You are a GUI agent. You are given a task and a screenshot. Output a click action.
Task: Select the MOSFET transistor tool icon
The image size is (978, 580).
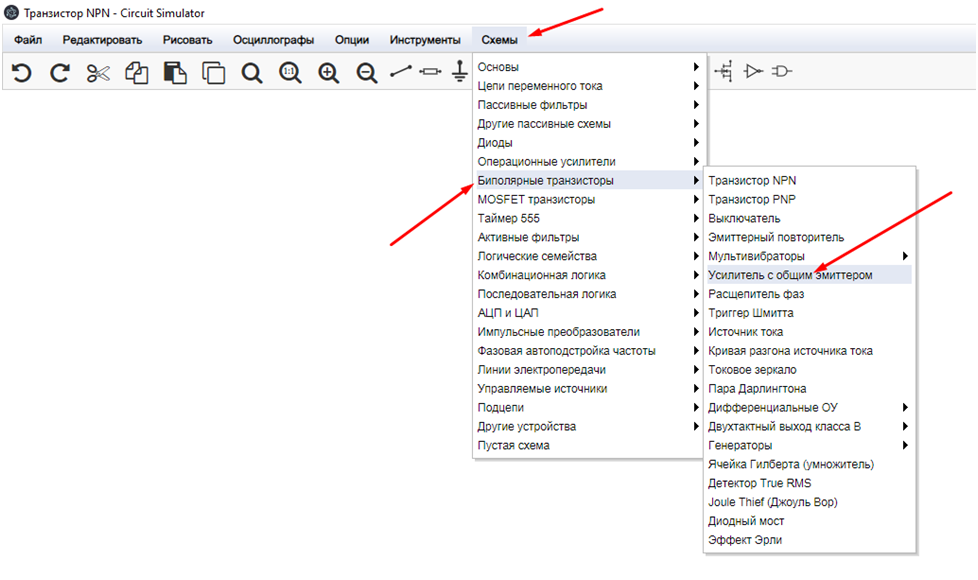[724, 71]
